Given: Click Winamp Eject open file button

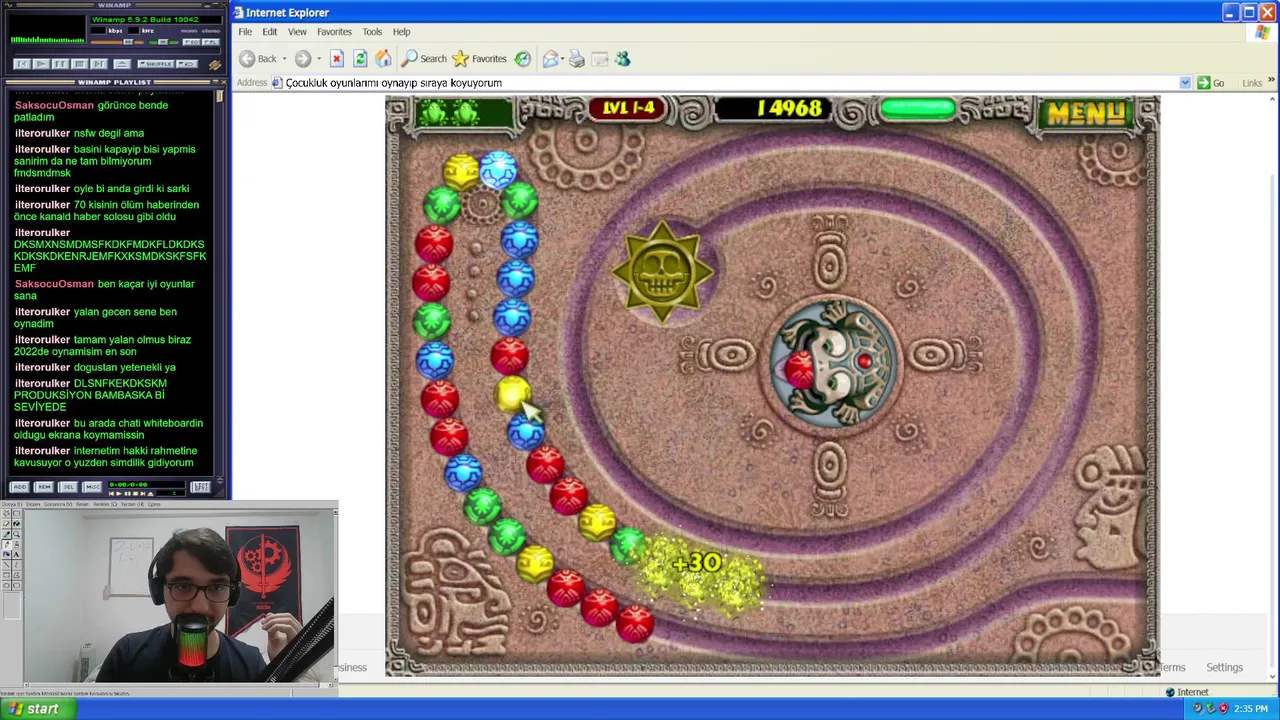Looking at the screenshot, I should point(122,64).
